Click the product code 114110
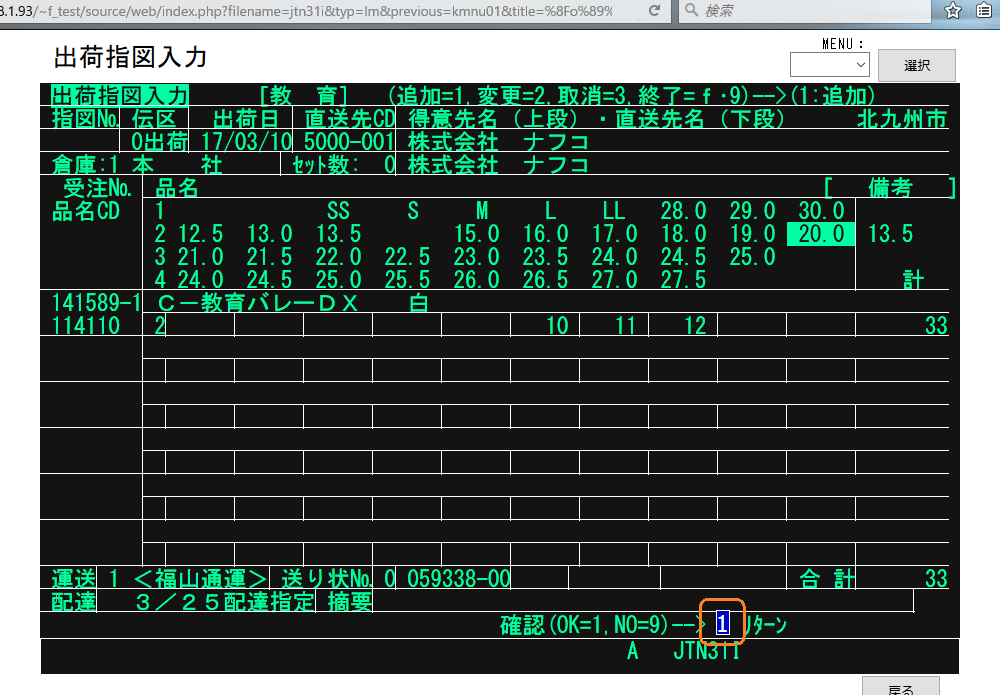This screenshot has height=695, width=1000. click(86, 326)
